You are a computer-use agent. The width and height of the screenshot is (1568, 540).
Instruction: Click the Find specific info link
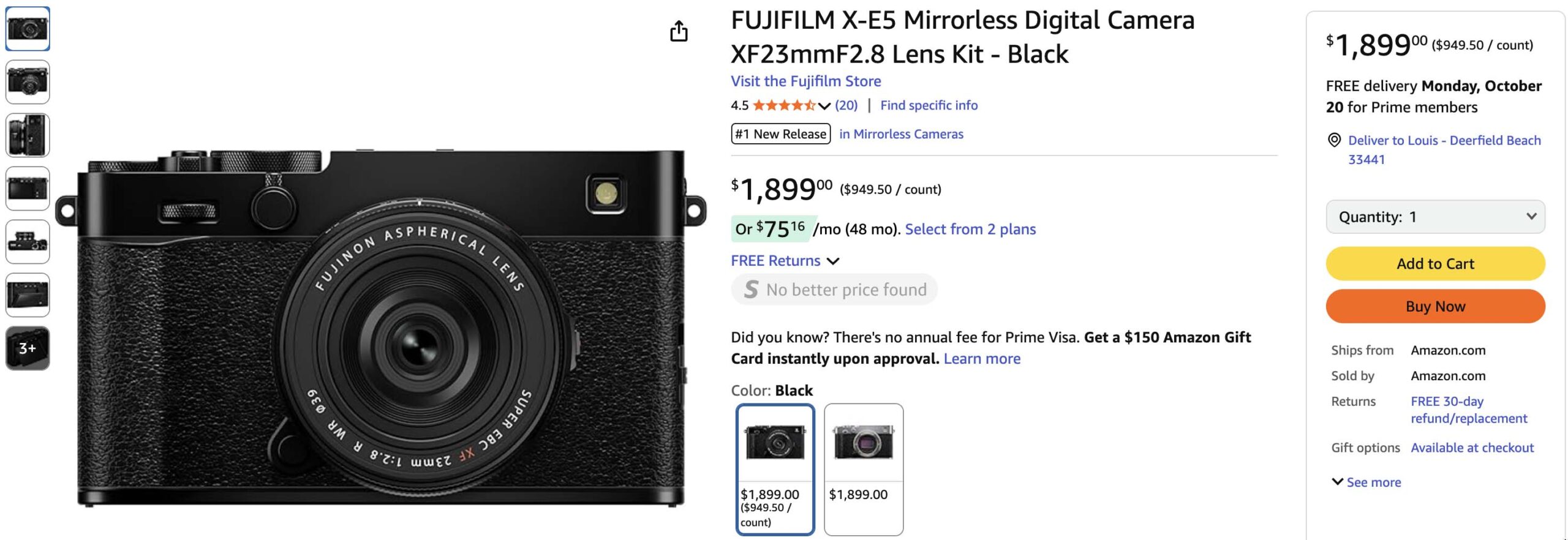click(x=929, y=105)
